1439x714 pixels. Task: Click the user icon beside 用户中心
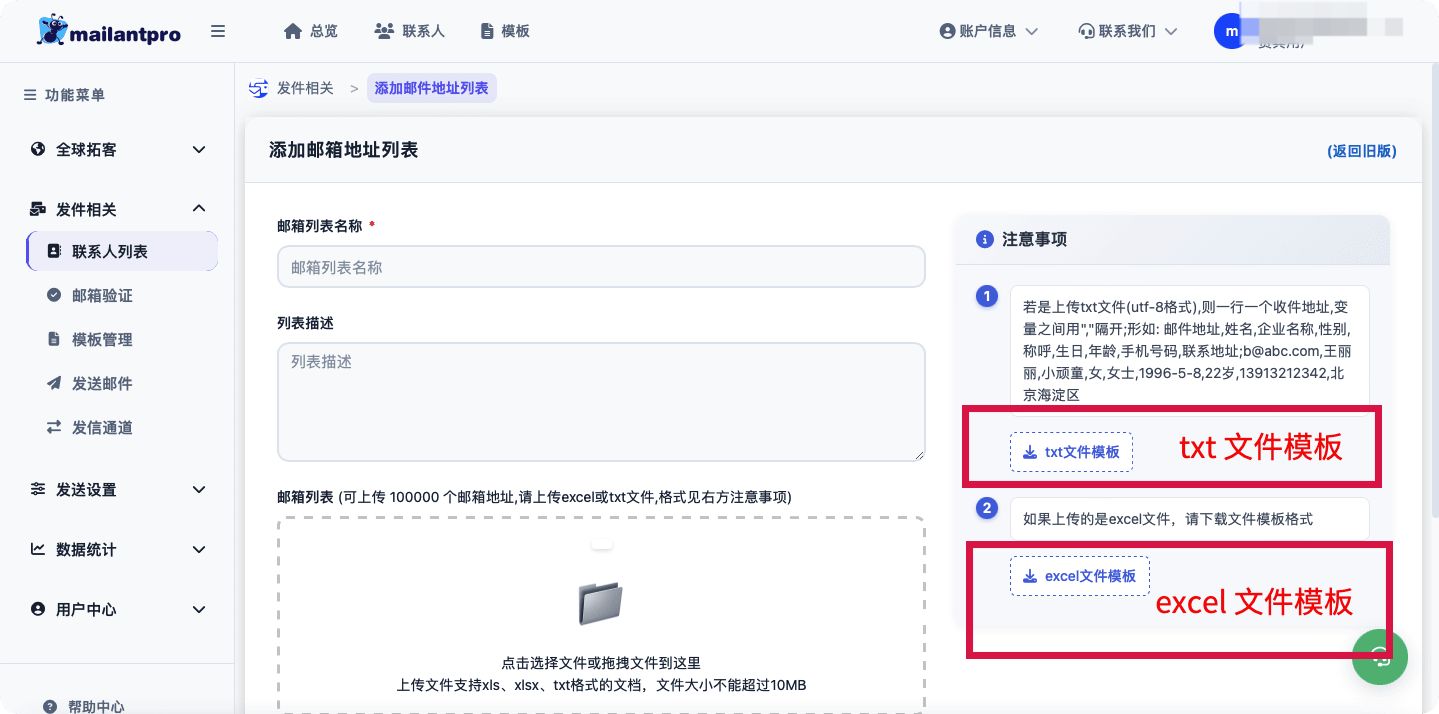[x=38, y=609]
